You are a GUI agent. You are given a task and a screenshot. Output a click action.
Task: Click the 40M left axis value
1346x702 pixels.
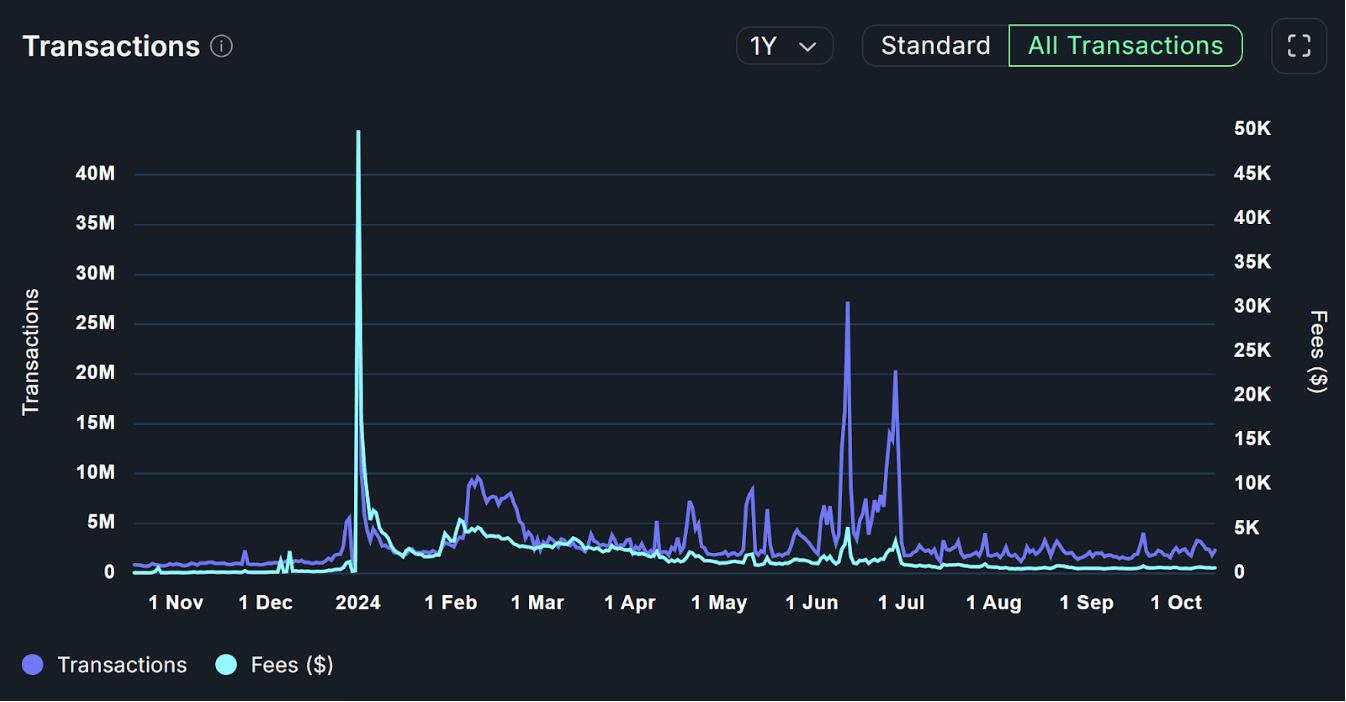[x=96, y=174]
